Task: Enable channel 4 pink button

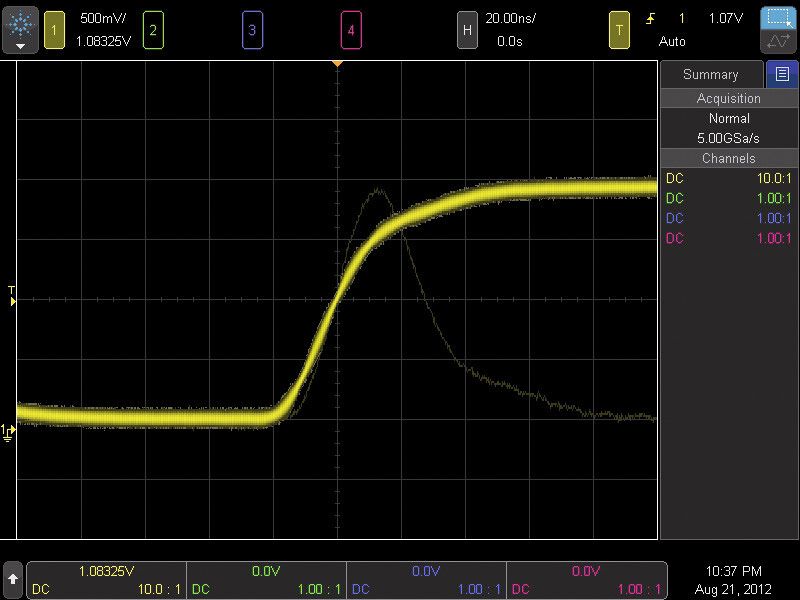Action: (351, 30)
